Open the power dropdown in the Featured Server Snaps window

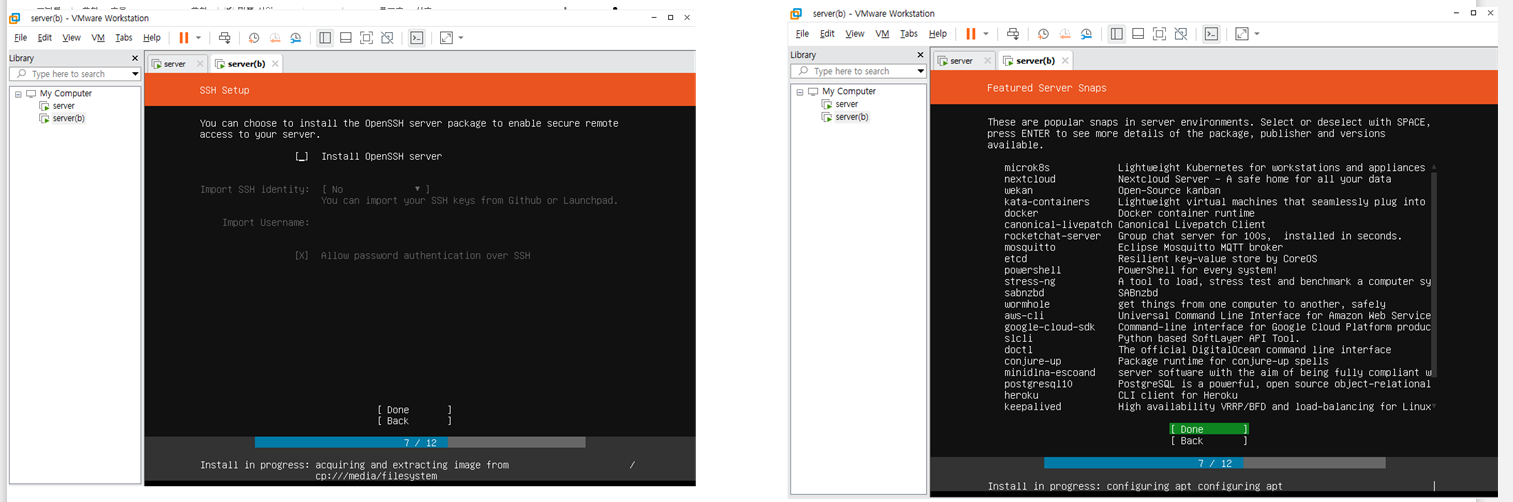click(986, 34)
